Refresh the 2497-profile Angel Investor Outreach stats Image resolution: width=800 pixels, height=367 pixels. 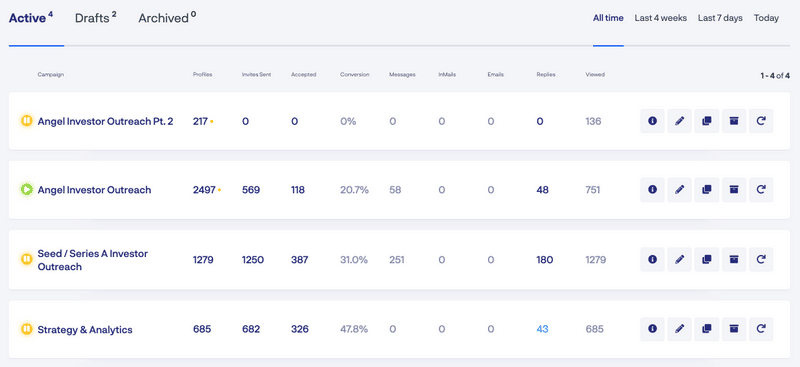coord(761,189)
